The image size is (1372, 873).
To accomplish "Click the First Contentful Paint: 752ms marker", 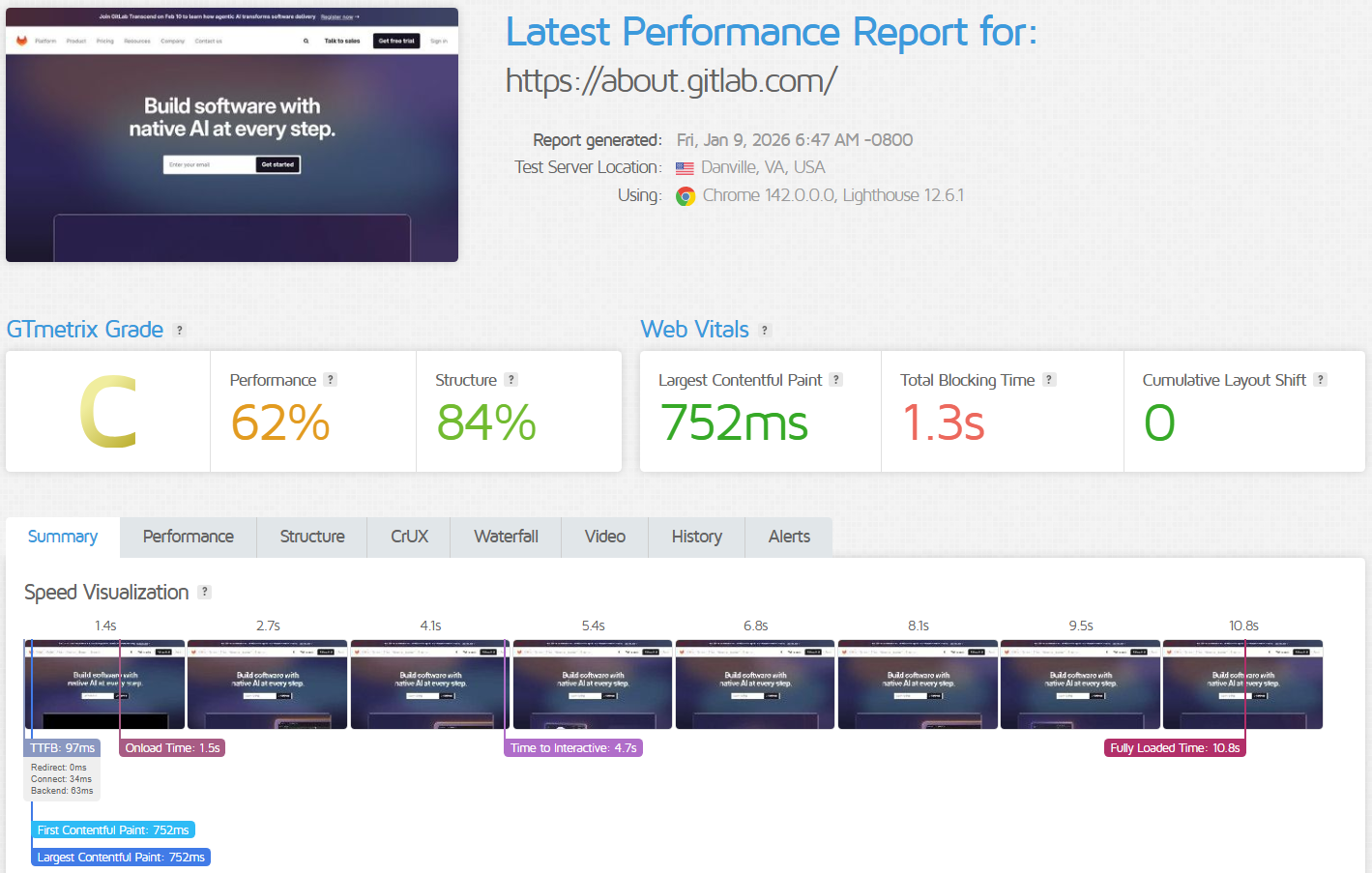I will point(113,830).
